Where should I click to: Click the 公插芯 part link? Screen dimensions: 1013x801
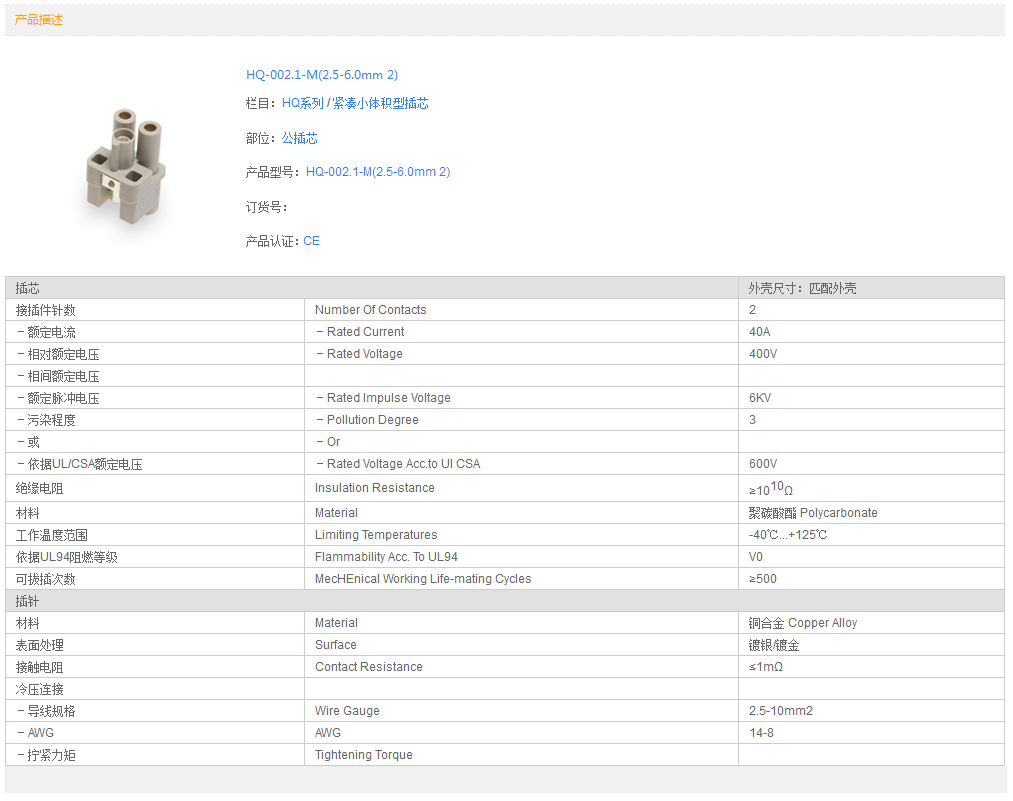click(x=299, y=138)
